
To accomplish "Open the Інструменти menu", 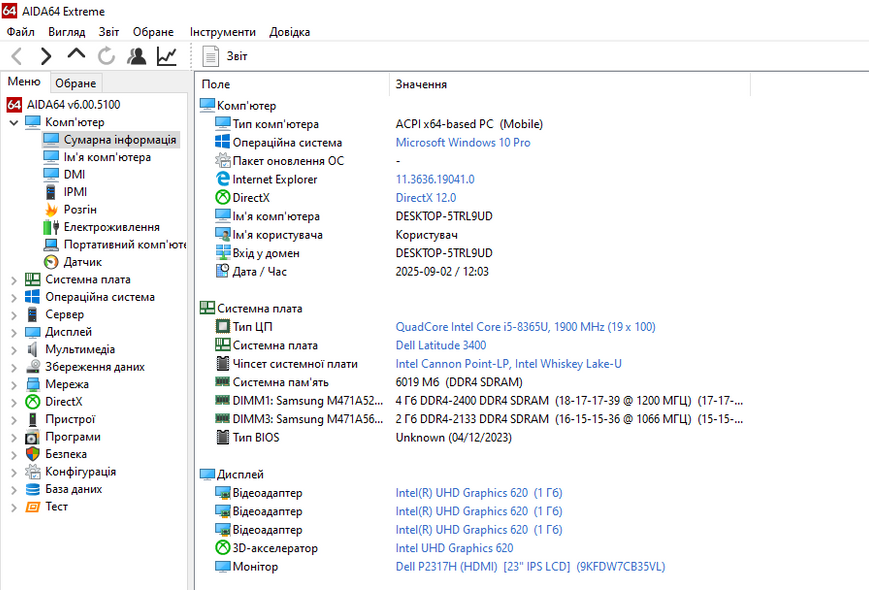I will point(223,32).
